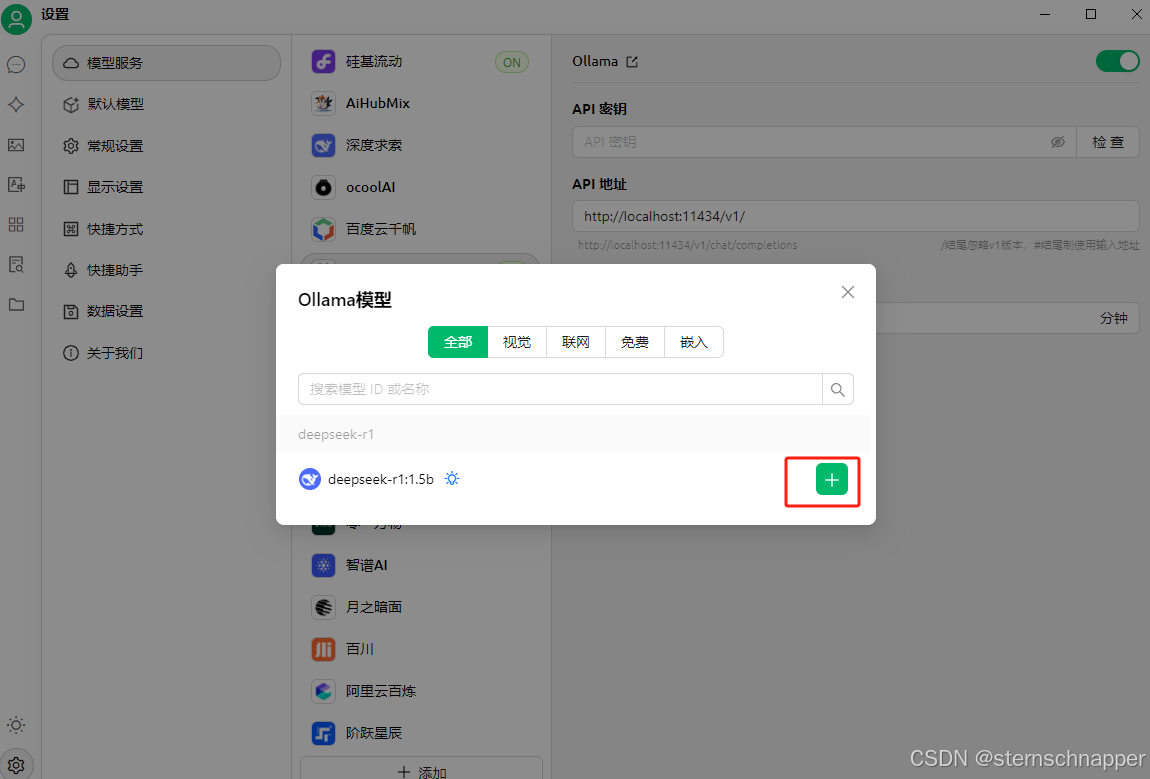Open 关于我们 settings section

pos(166,353)
